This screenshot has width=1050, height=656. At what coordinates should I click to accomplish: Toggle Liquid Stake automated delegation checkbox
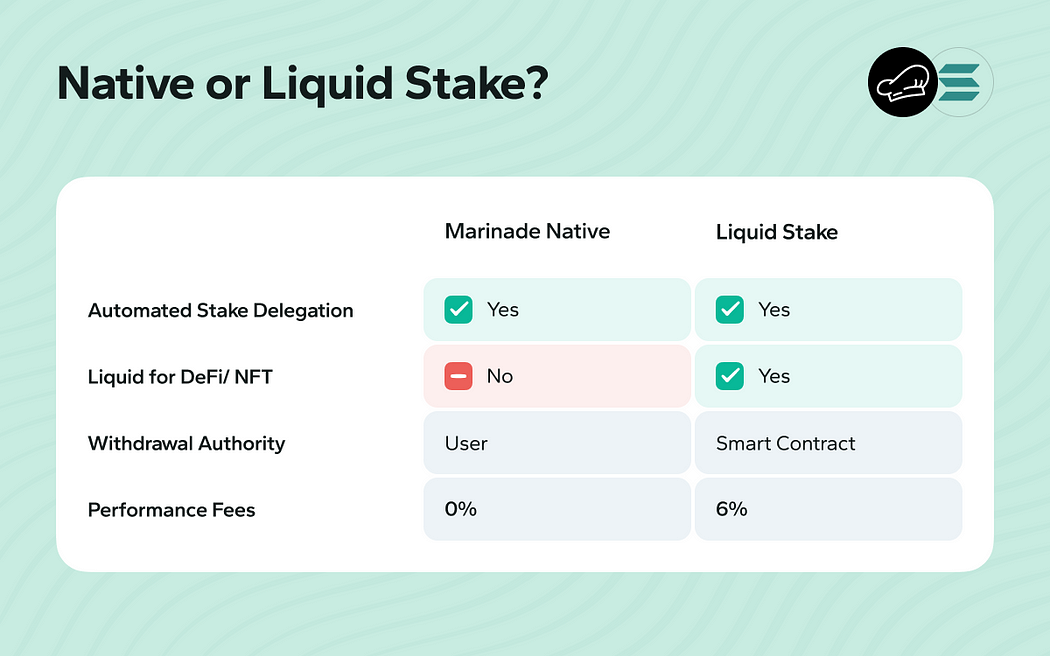pos(730,310)
